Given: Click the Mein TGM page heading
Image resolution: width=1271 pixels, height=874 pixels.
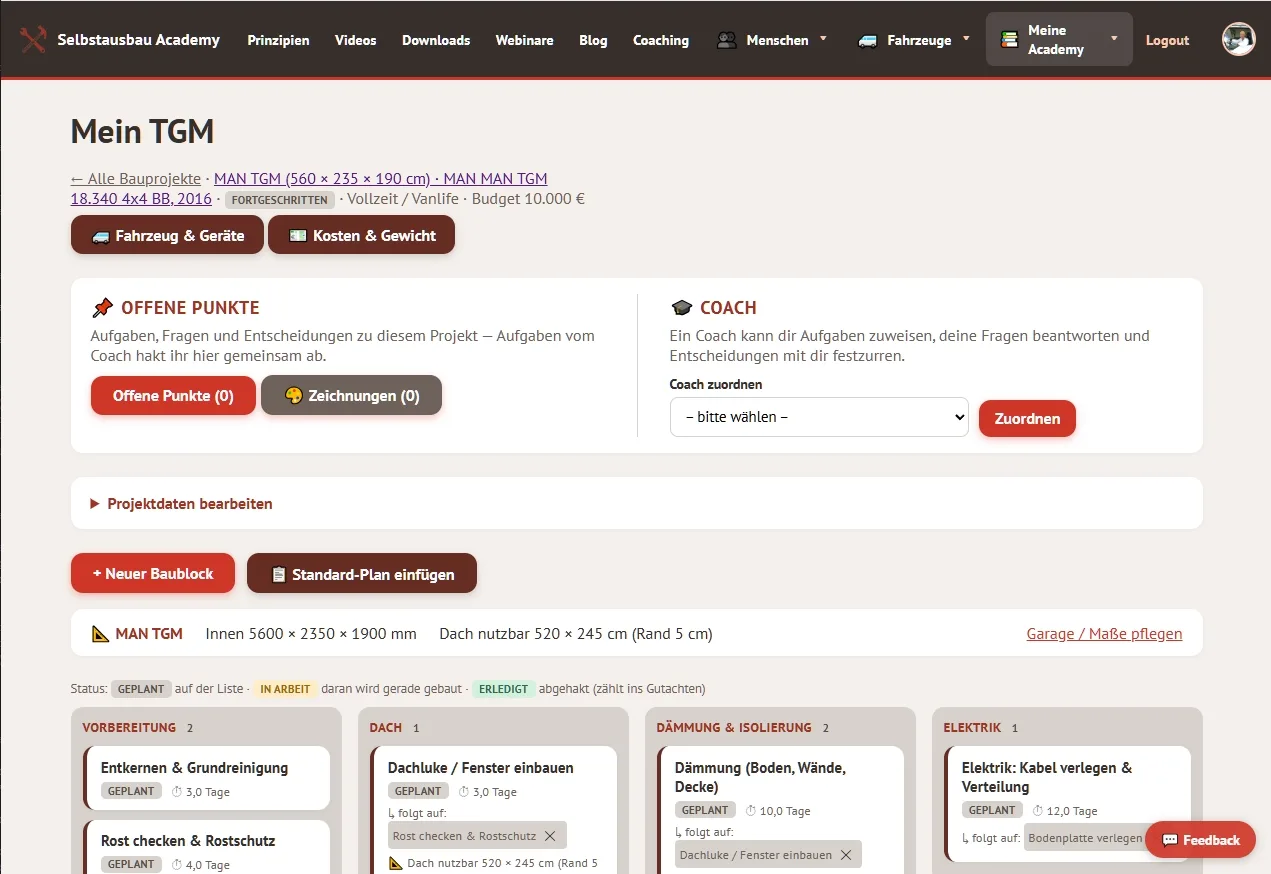Looking at the screenshot, I should point(142,131).
